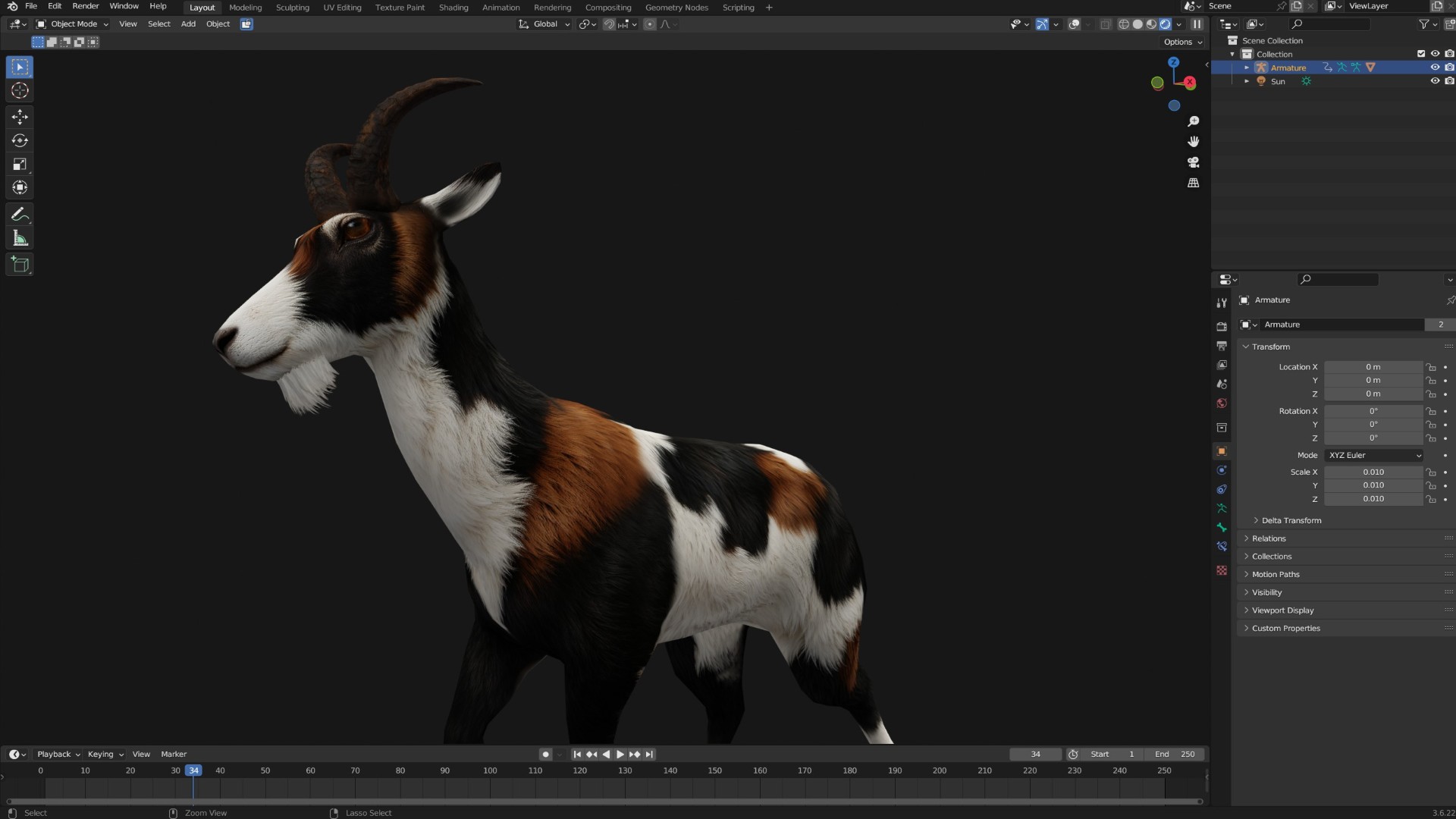Play the animation forward

pos(620,755)
